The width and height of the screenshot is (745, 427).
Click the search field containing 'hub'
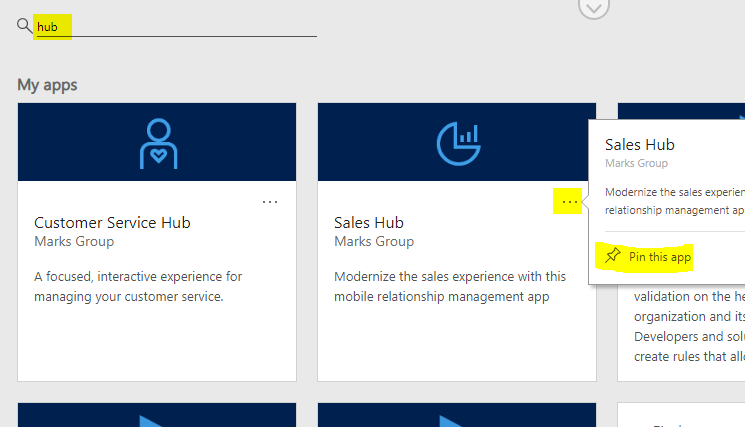point(175,27)
